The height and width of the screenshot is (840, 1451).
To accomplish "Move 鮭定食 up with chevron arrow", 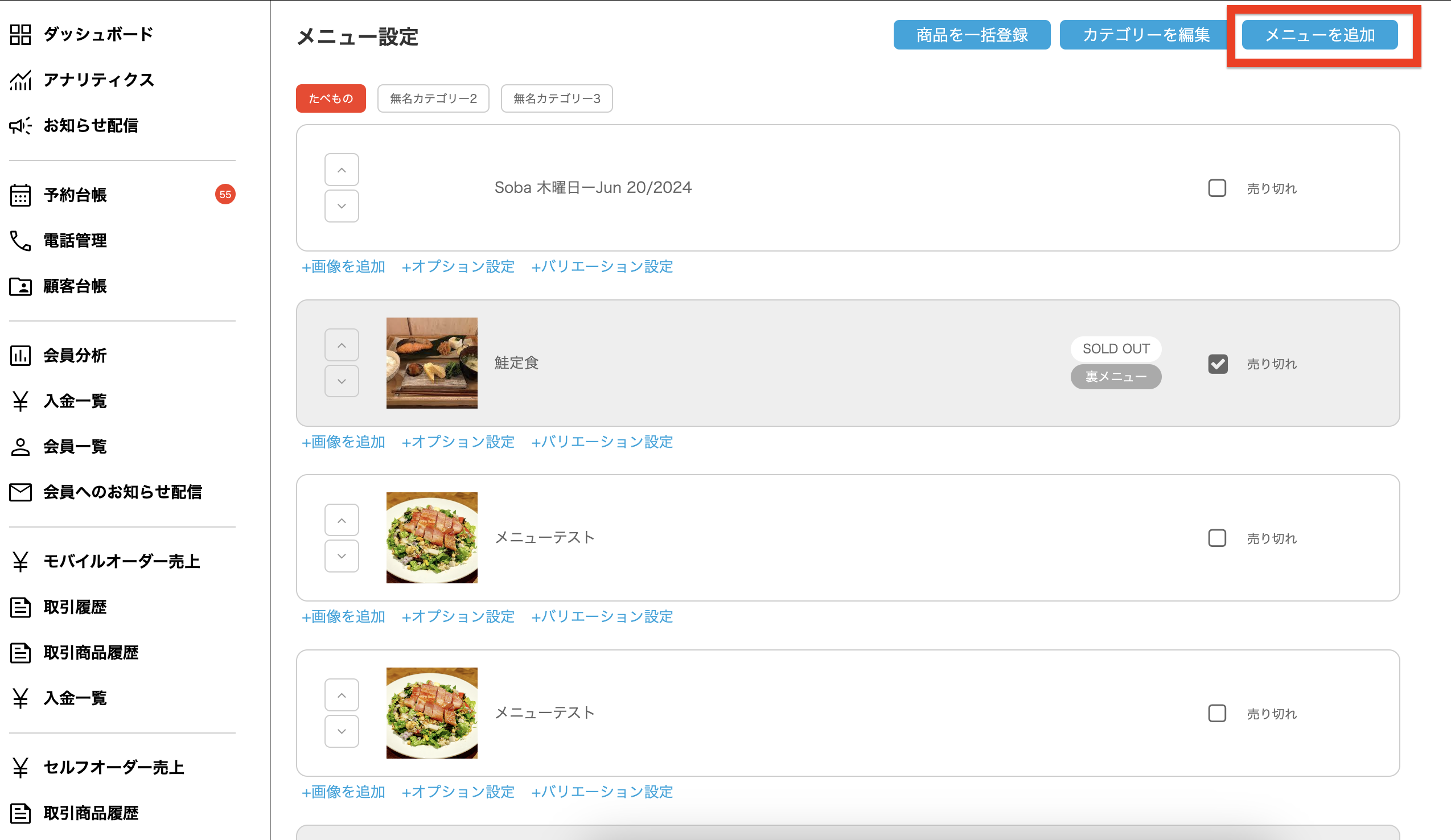I will [x=342, y=345].
